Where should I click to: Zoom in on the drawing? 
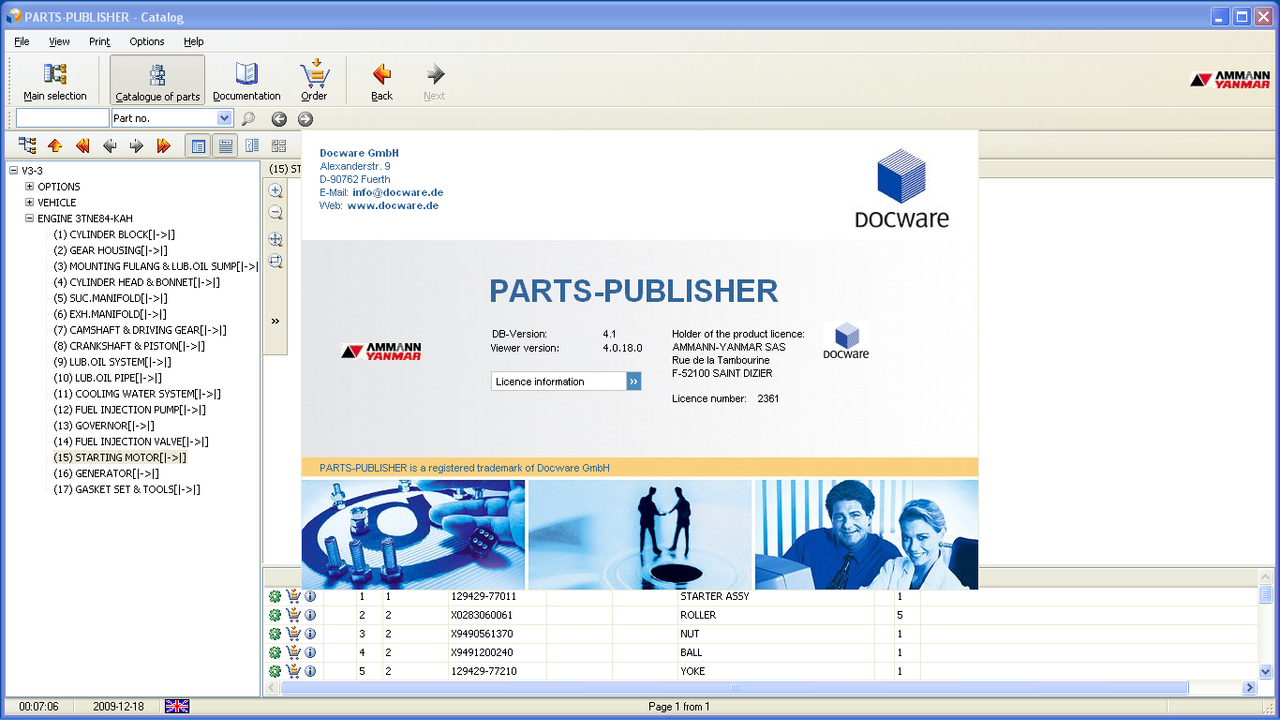pyautogui.click(x=275, y=191)
